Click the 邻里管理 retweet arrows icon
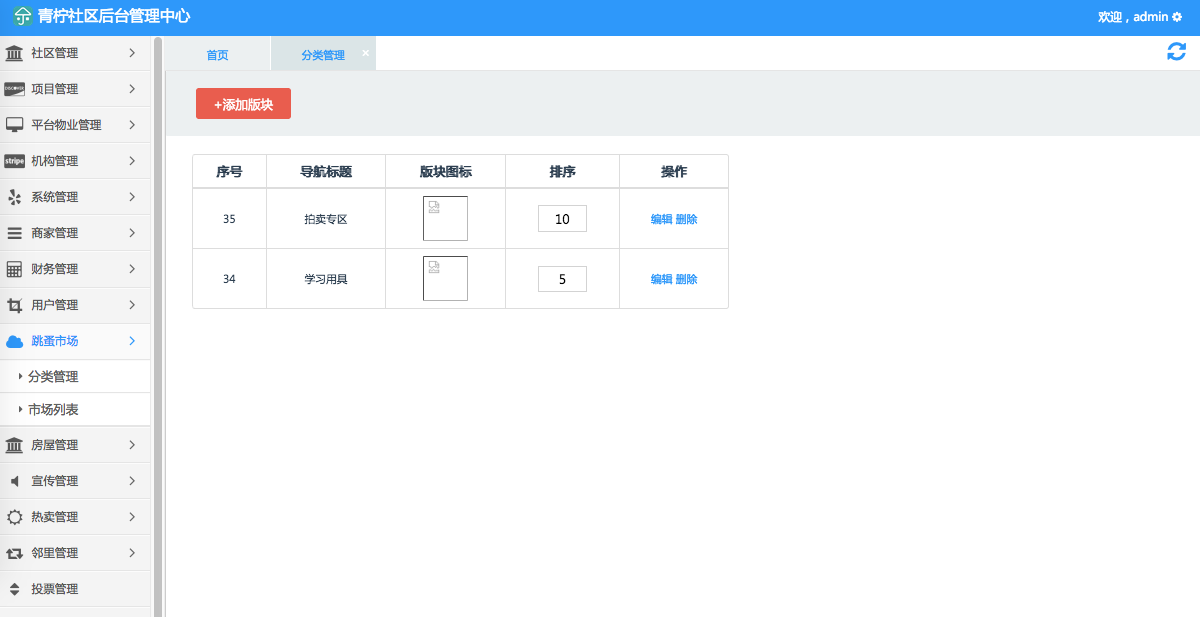This screenshot has width=1200, height=617. [x=14, y=553]
